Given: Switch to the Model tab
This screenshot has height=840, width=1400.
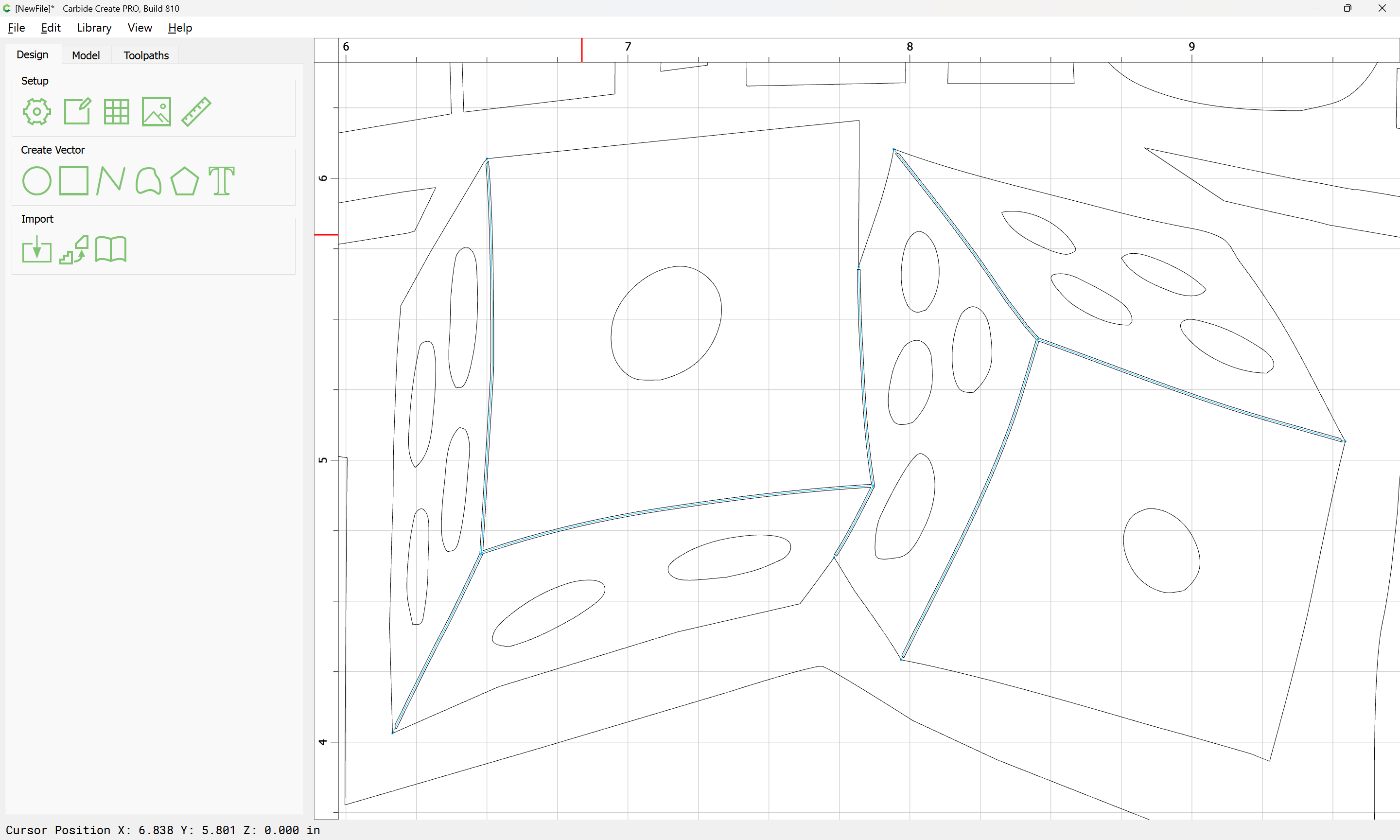Looking at the screenshot, I should pos(86,55).
